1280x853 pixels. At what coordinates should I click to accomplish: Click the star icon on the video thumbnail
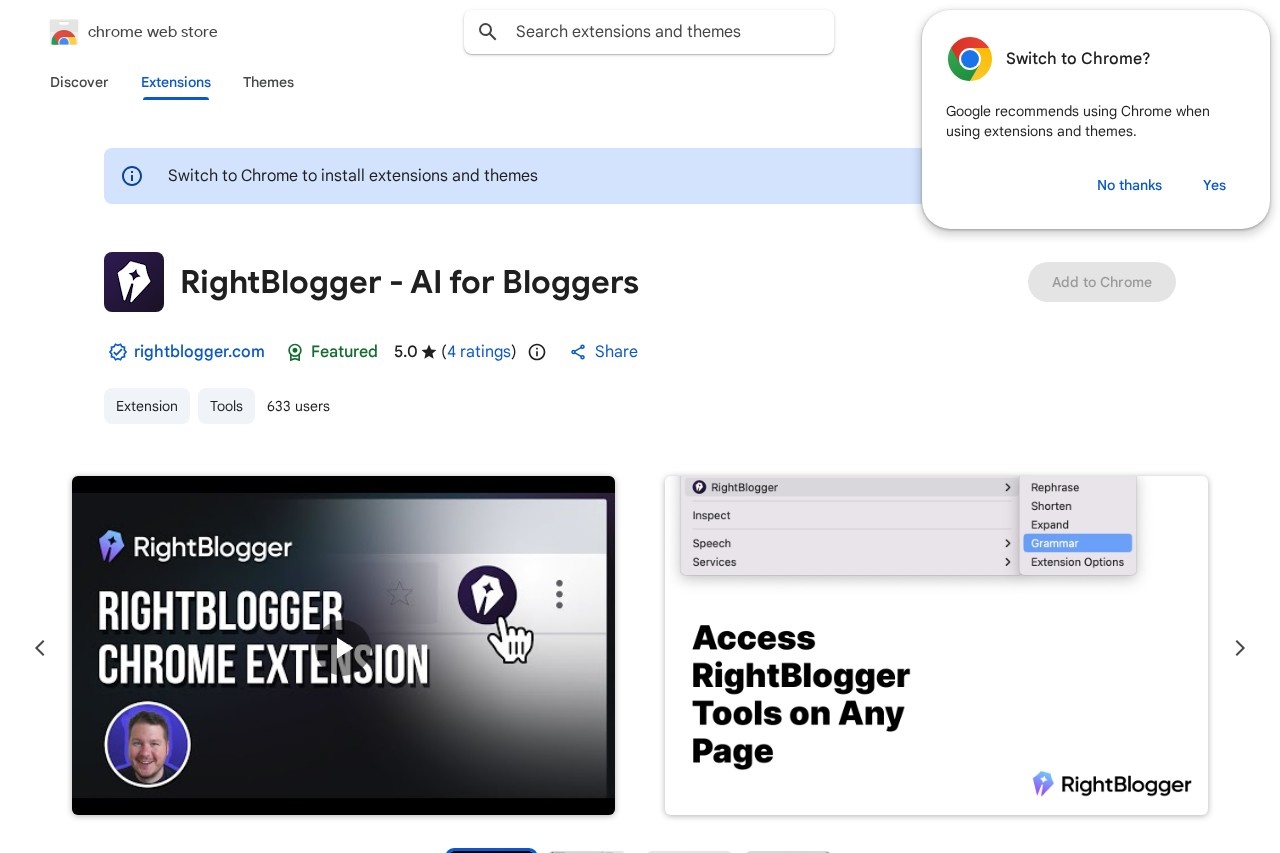(x=399, y=594)
